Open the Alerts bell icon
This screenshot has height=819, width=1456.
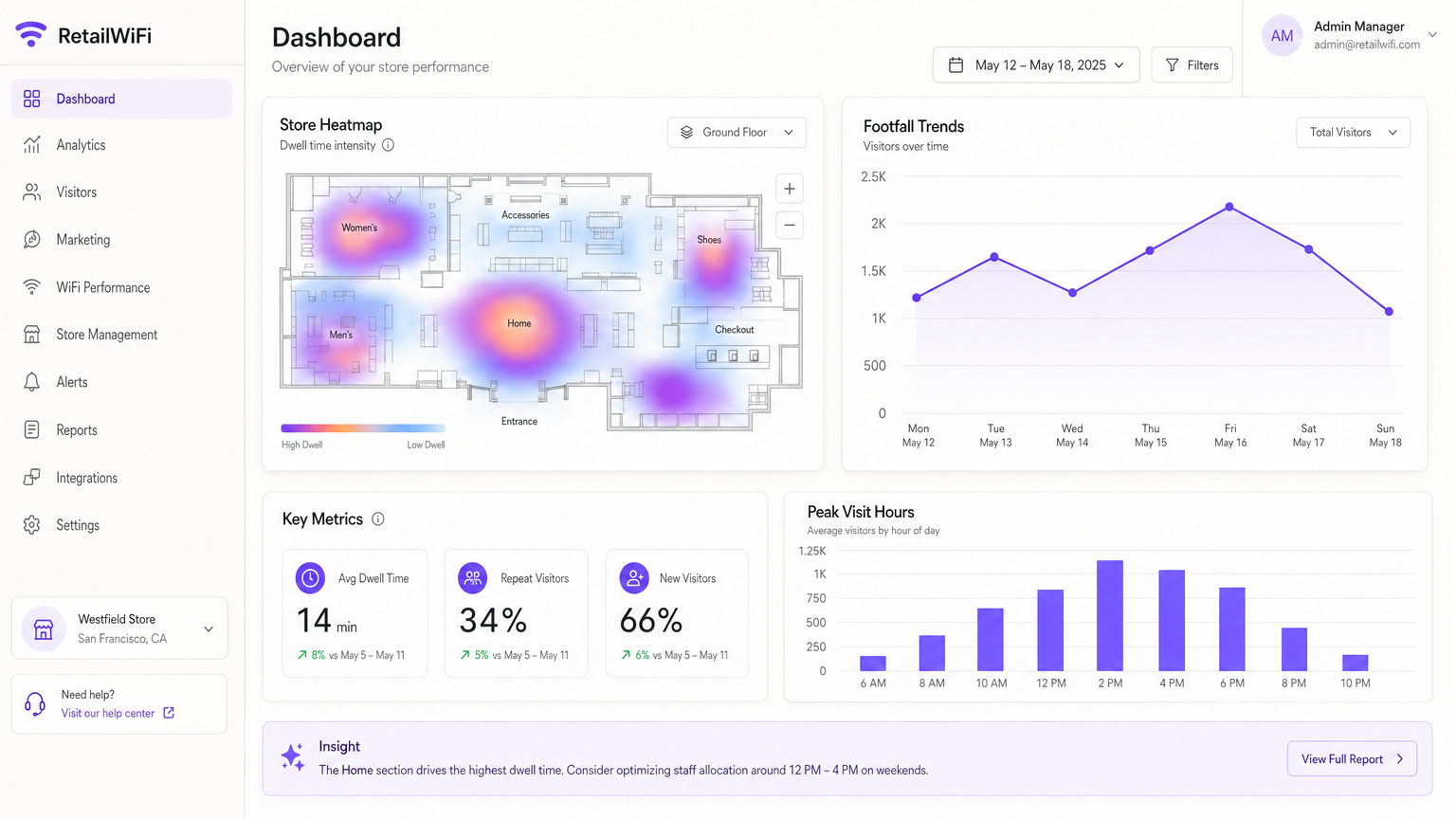(32, 382)
